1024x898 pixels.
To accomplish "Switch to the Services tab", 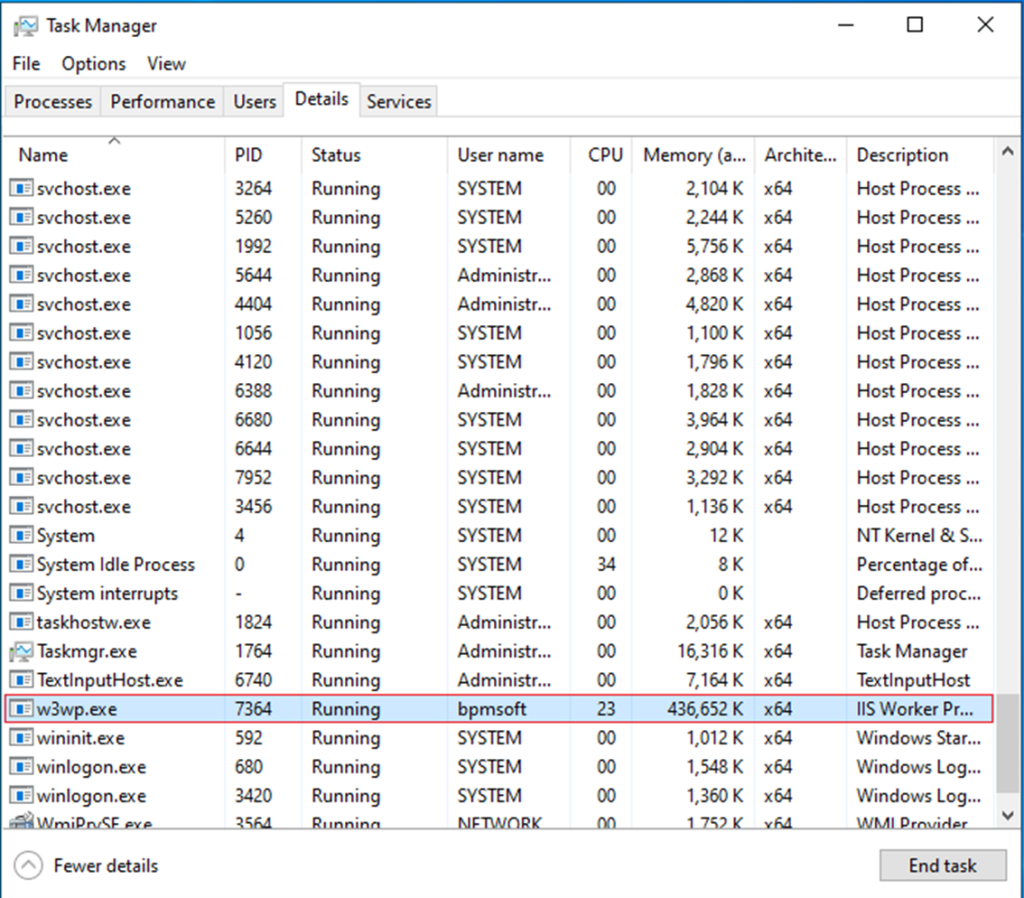I will coord(398,102).
